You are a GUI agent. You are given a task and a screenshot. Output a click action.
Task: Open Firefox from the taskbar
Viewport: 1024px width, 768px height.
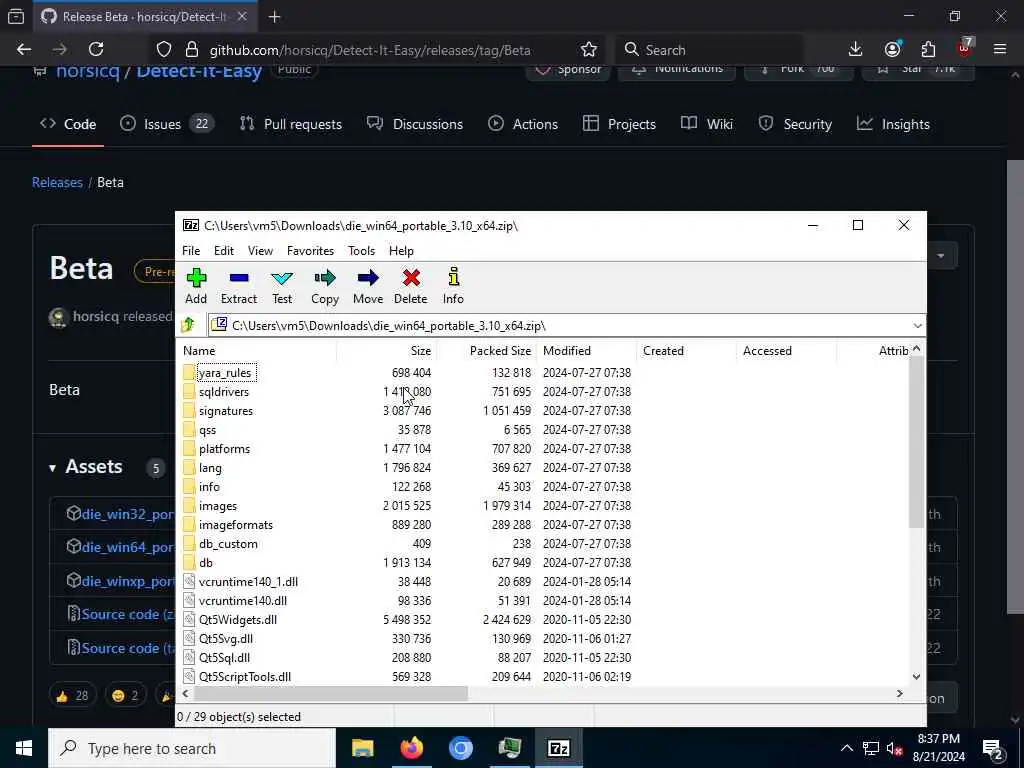coord(411,748)
